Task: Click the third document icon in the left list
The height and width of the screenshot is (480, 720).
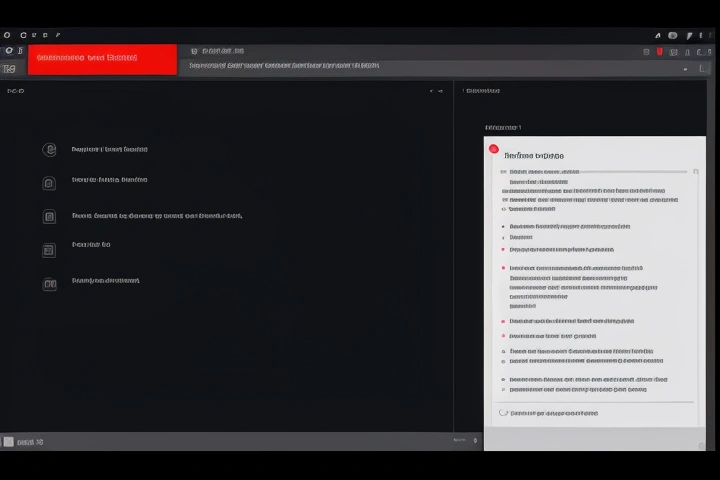Action: tap(49, 216)
